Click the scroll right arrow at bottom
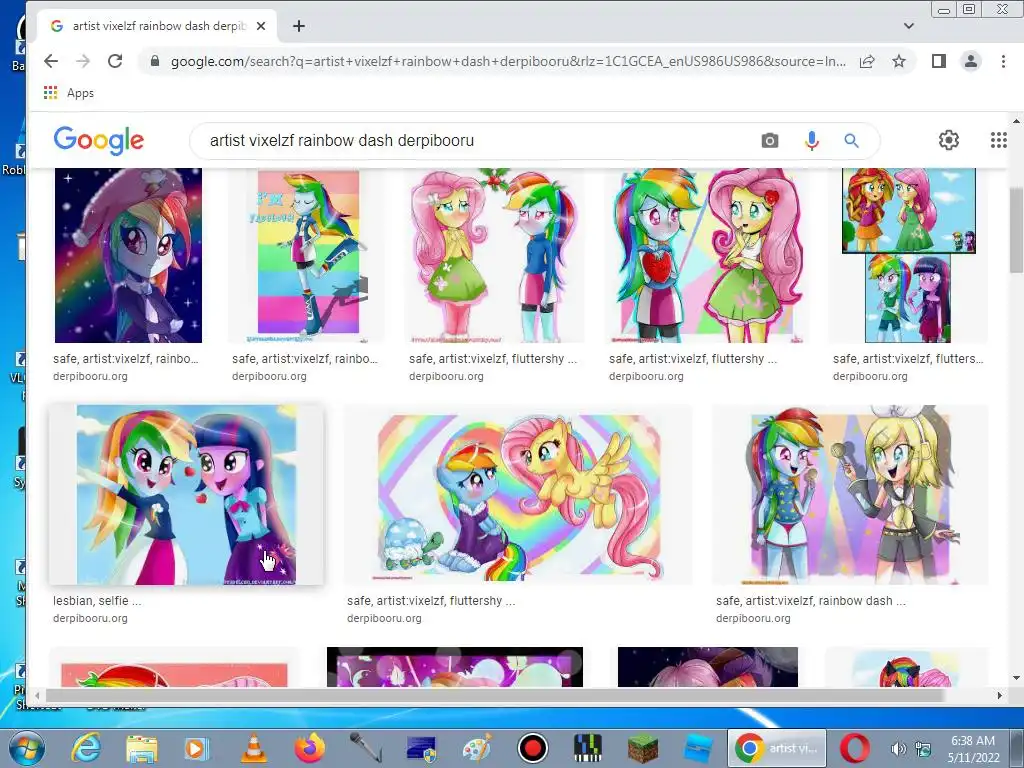 coord(999,696)
